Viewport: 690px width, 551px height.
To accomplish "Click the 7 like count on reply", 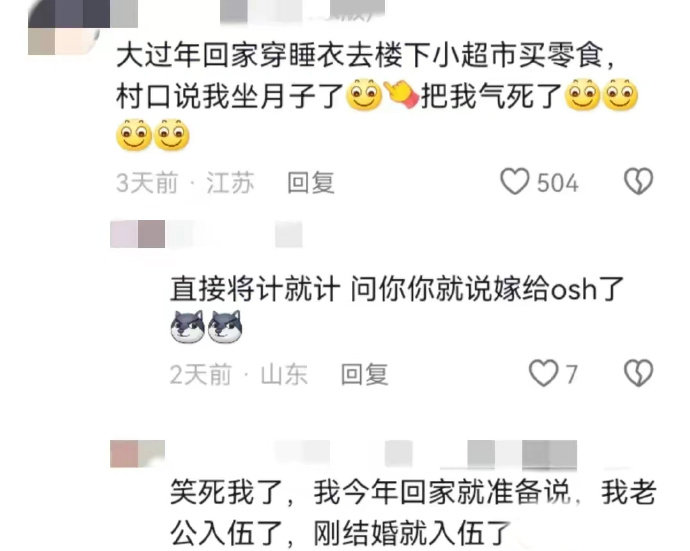I will [x=571, y=375].
